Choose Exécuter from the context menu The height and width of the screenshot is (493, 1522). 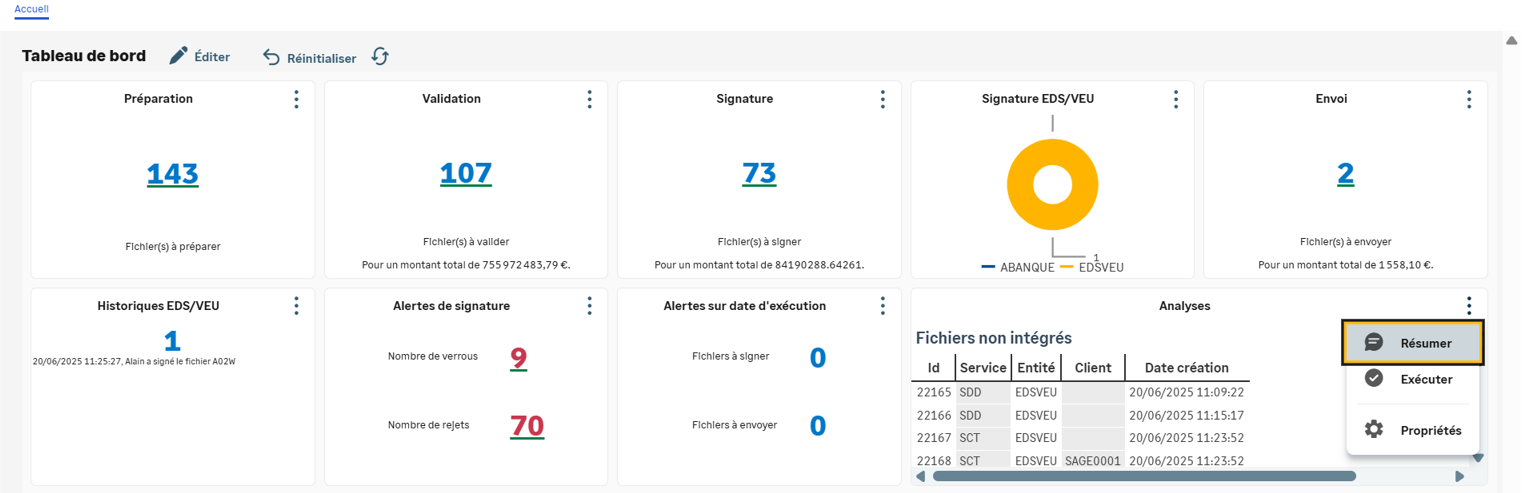tap(1412, 379)
